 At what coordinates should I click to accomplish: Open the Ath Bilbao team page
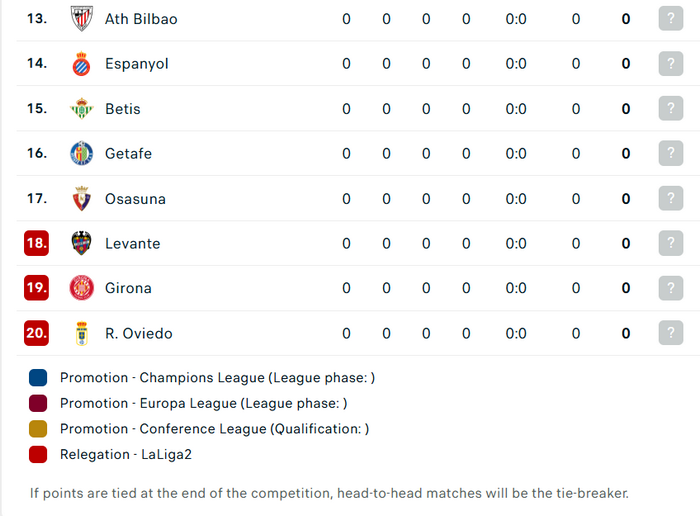[x=141, y=19]
